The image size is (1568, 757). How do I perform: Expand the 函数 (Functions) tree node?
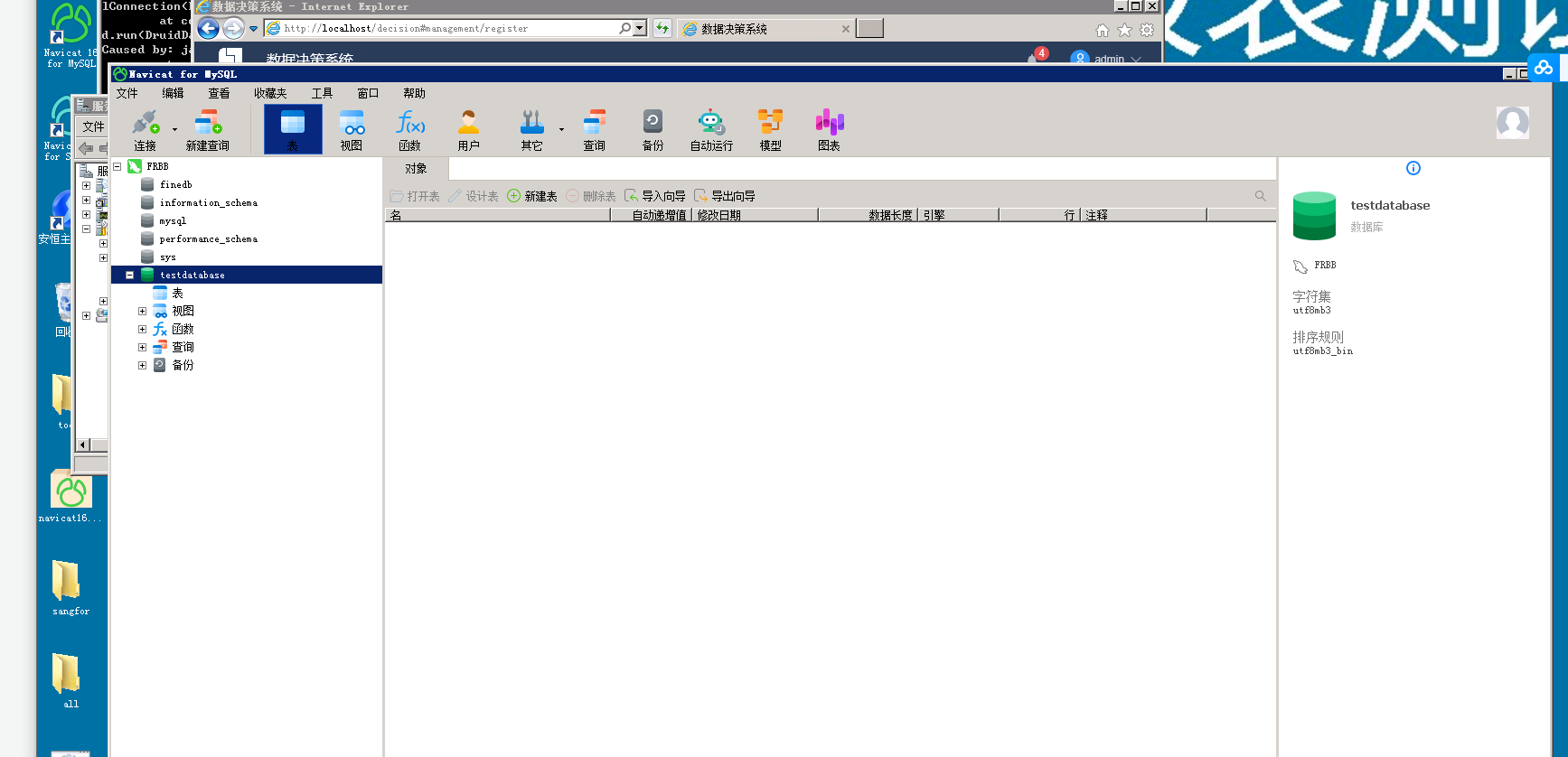(x=142, y=329)
